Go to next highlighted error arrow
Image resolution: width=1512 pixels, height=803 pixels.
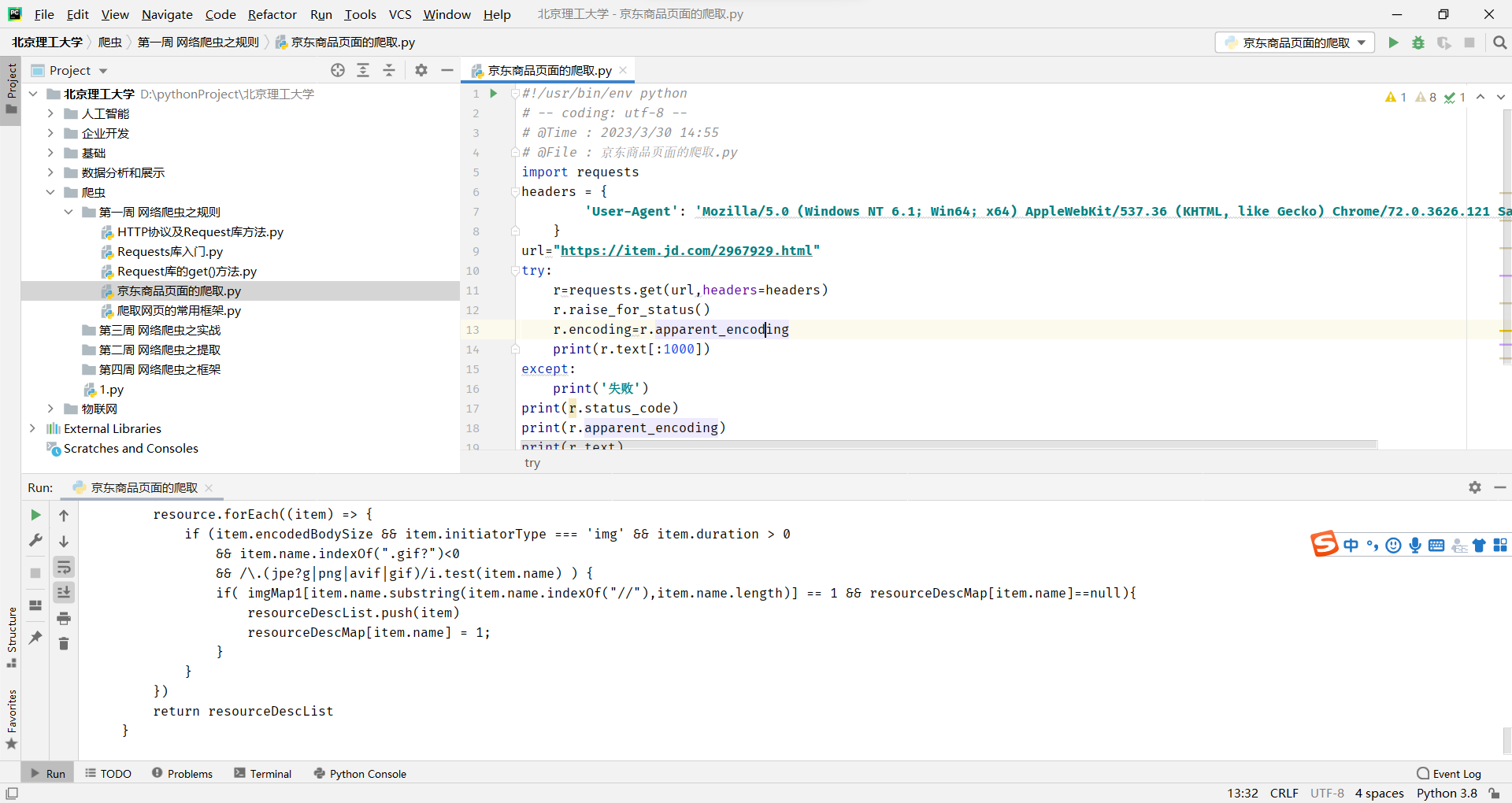coord(1500,97)
